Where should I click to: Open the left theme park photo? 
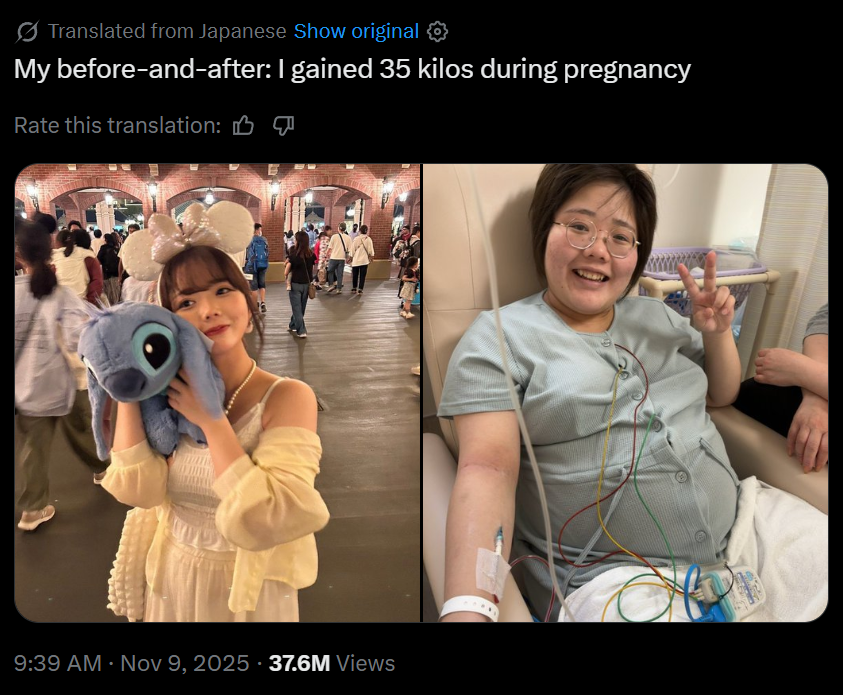pyautogui.click(x=217, y=393)
